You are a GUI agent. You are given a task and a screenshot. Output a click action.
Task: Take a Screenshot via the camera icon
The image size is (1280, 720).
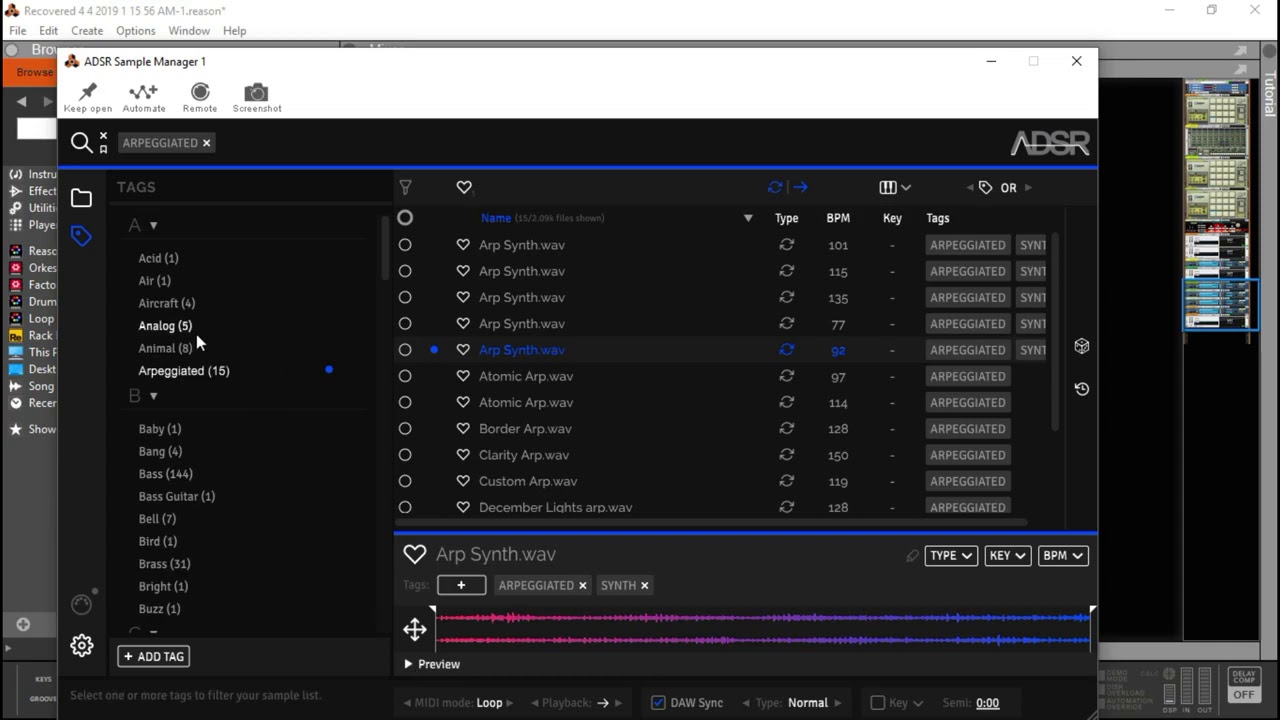[257, 92]
